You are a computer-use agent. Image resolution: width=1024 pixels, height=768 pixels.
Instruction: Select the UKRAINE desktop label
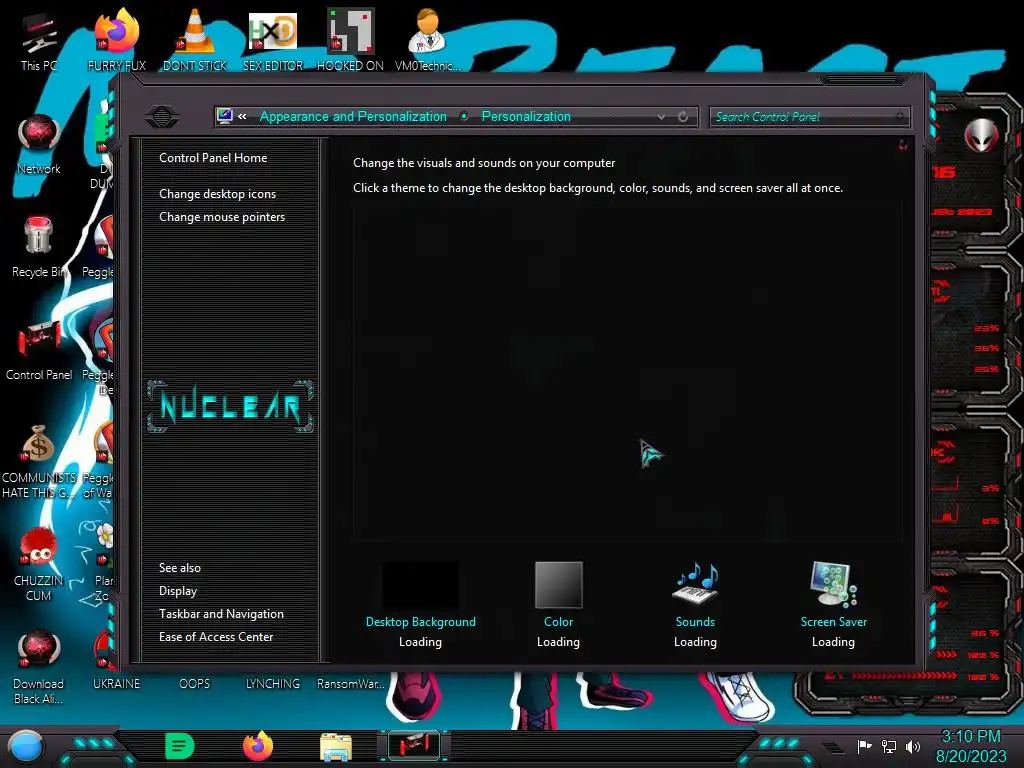[116, 684]
